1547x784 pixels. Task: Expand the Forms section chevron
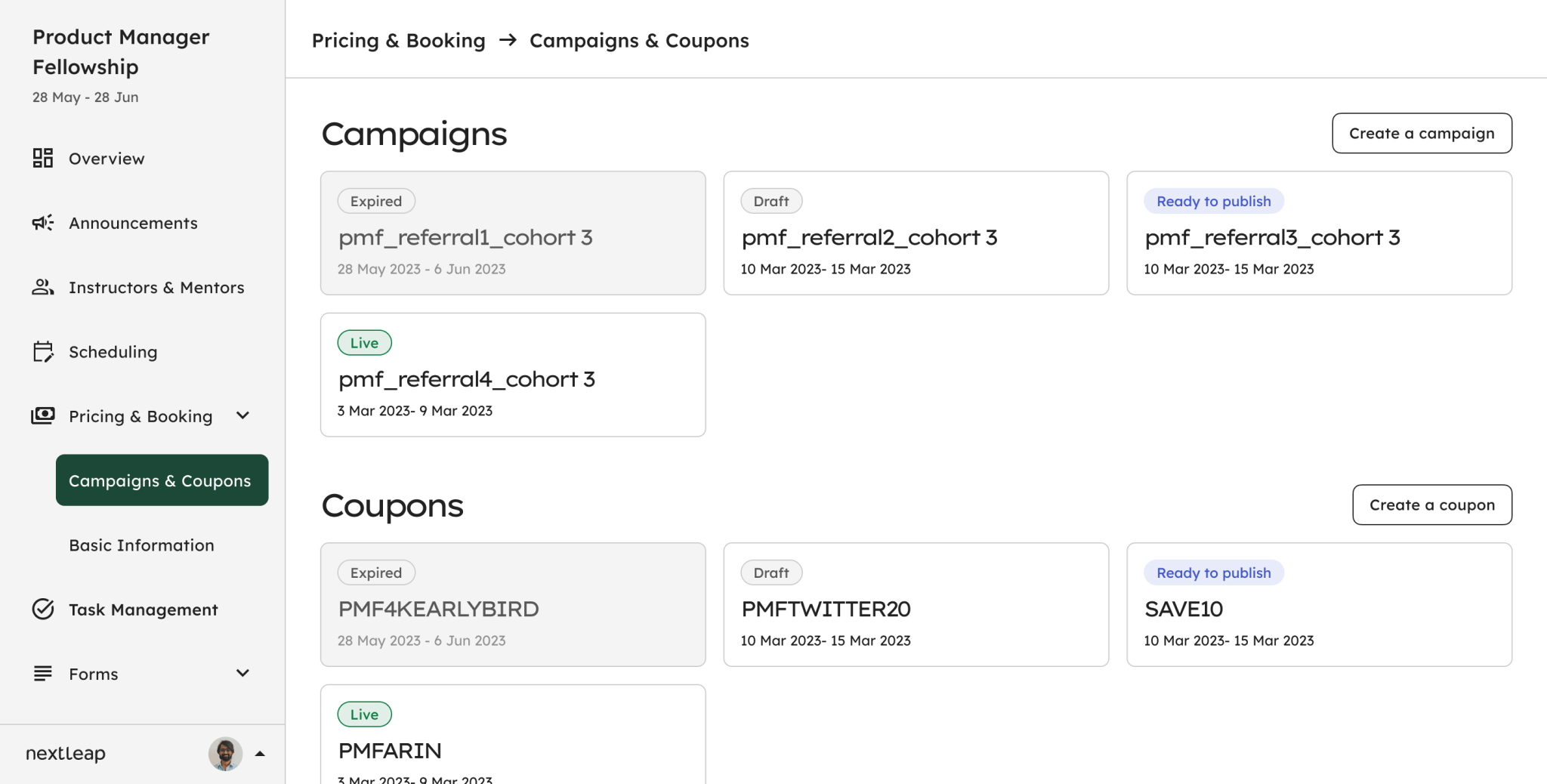(x=242, y=673)
